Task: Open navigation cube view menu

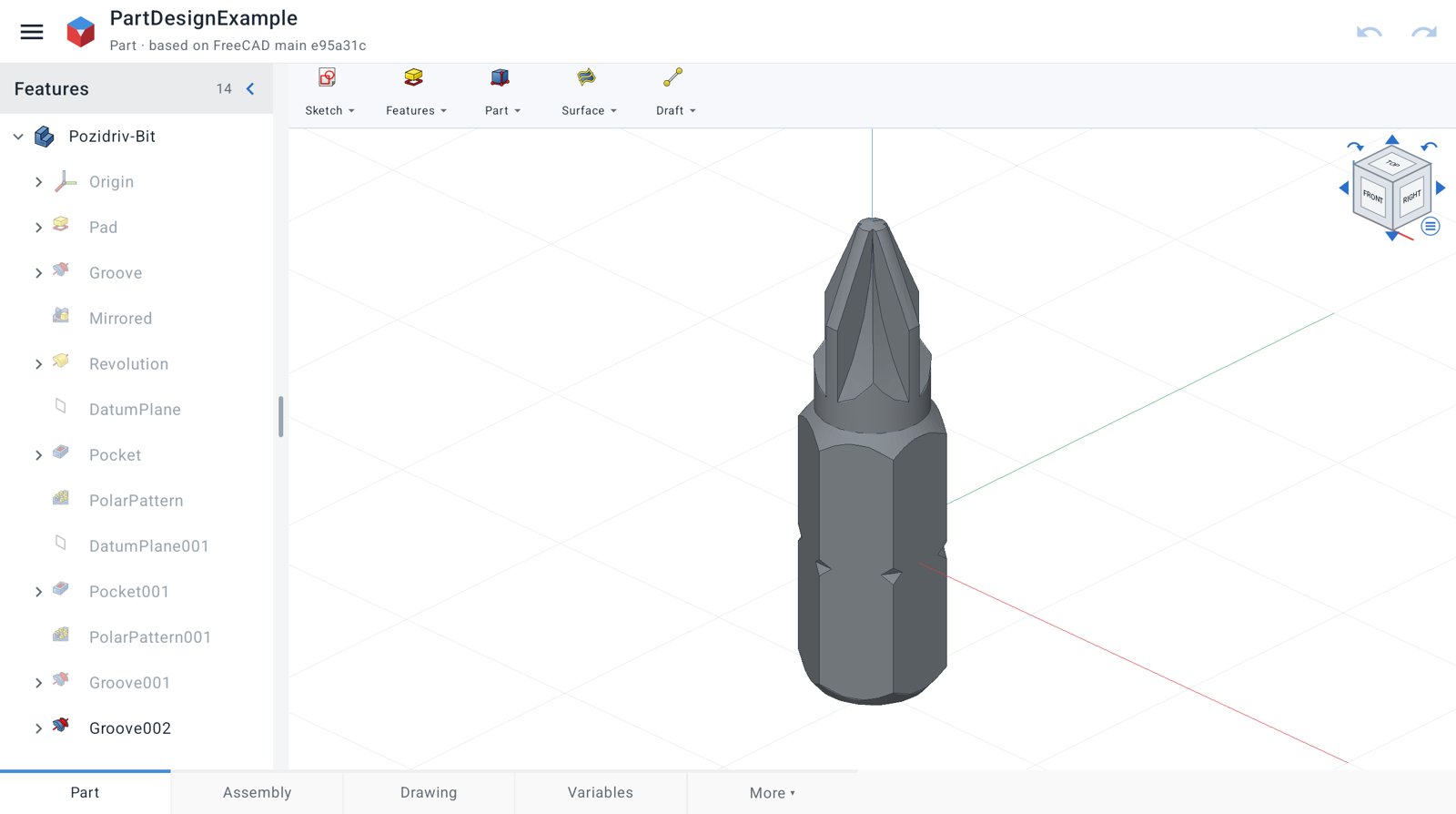Action: click(x=1431, y=227)
